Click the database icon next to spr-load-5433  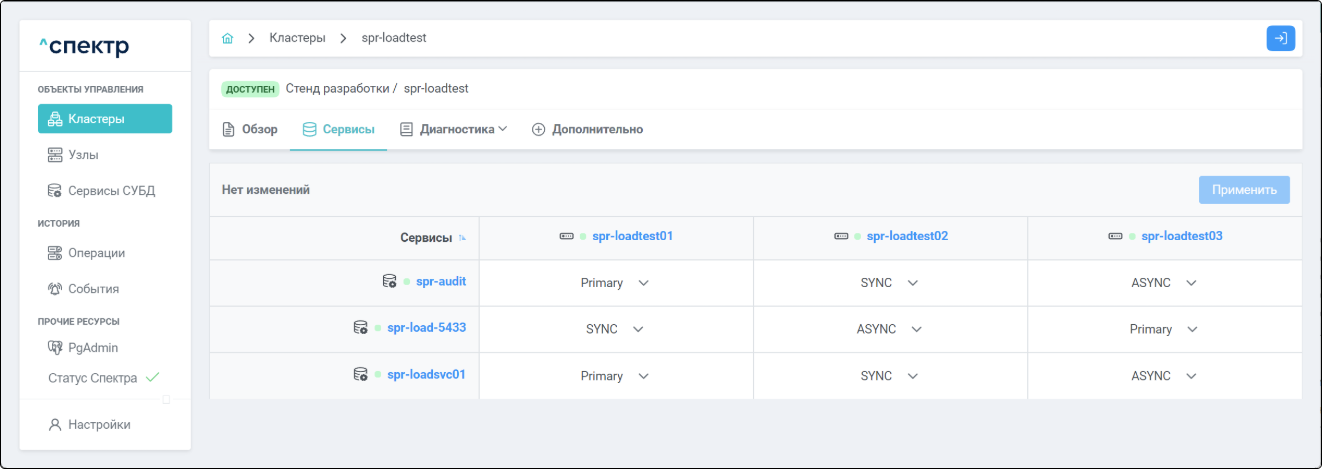tap(360, 328)
